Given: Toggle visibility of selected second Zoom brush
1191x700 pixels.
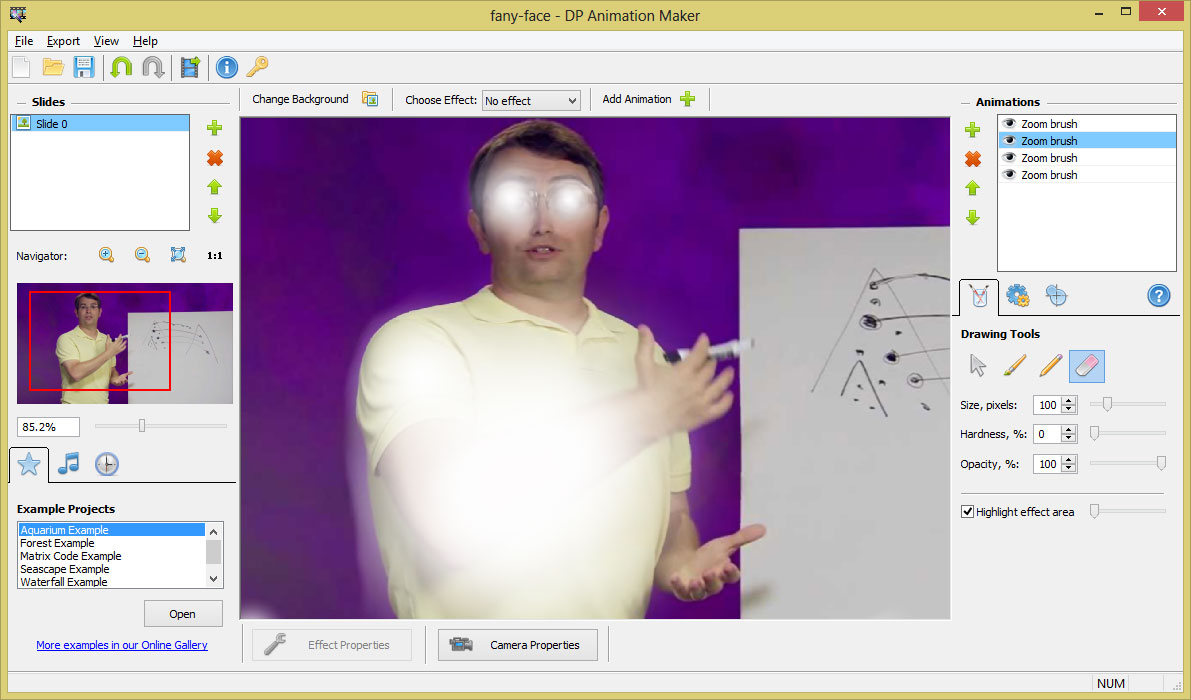Looking at the screenshot, I should tap(1009, 140).
